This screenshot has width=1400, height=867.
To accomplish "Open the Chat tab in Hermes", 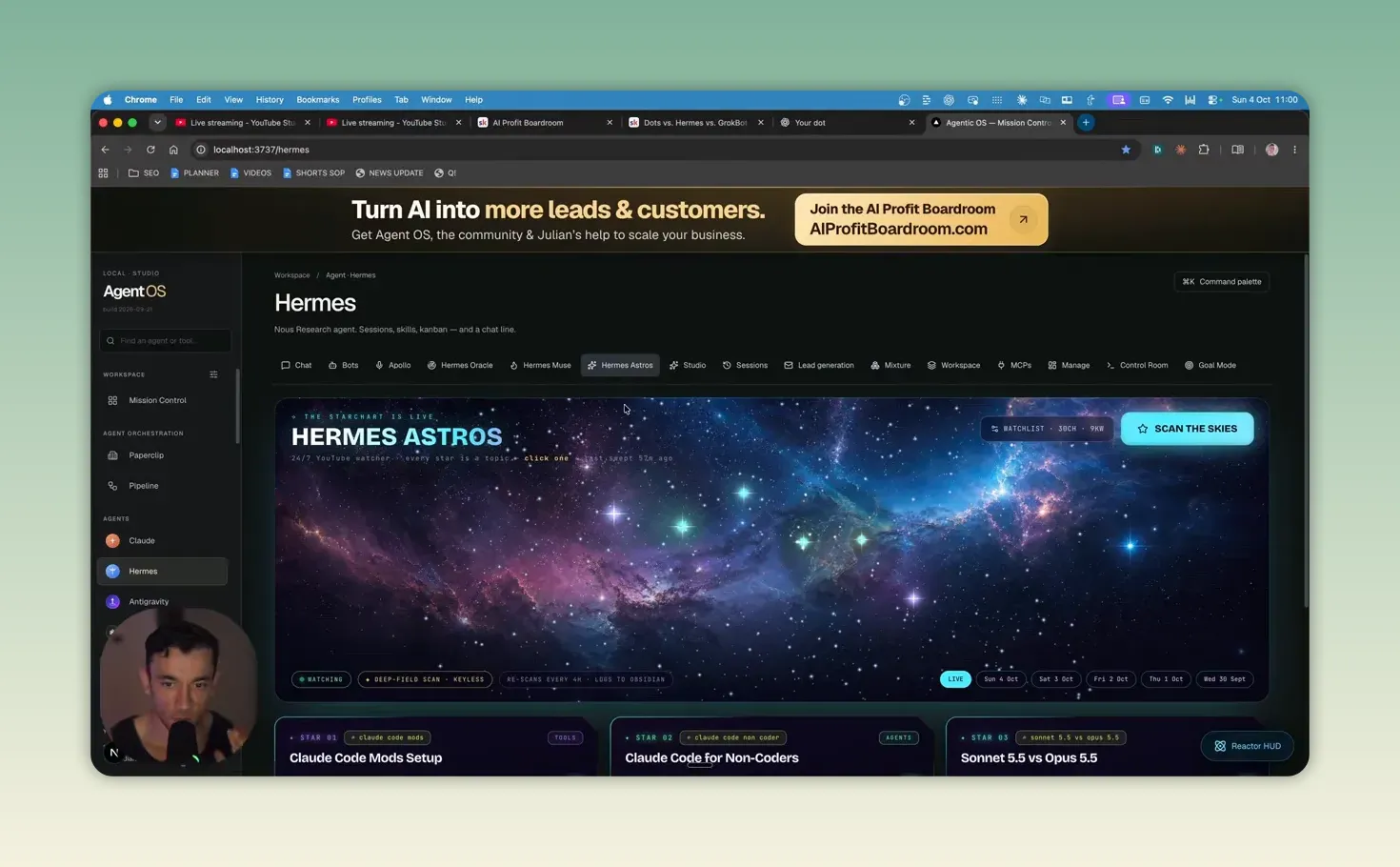I will (x=296, y=365).
